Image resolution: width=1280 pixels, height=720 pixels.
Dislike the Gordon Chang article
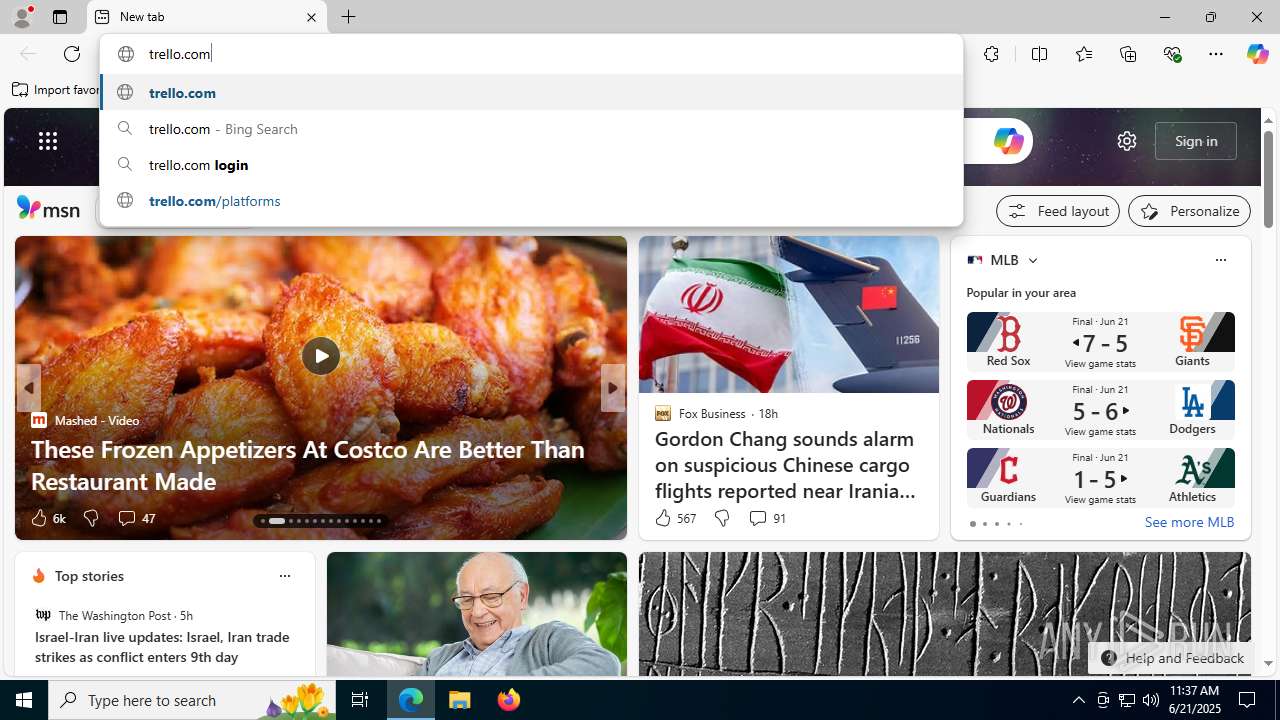721,518
